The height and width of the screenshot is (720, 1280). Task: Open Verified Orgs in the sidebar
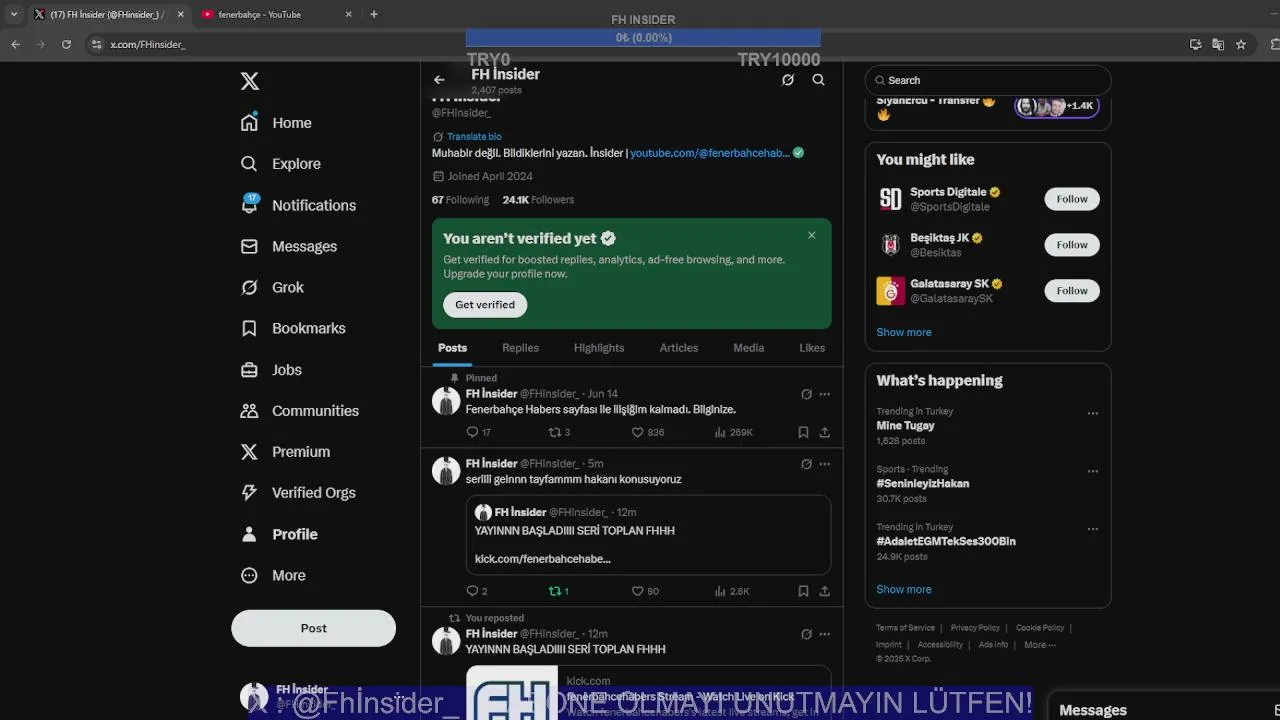(298, 493)
